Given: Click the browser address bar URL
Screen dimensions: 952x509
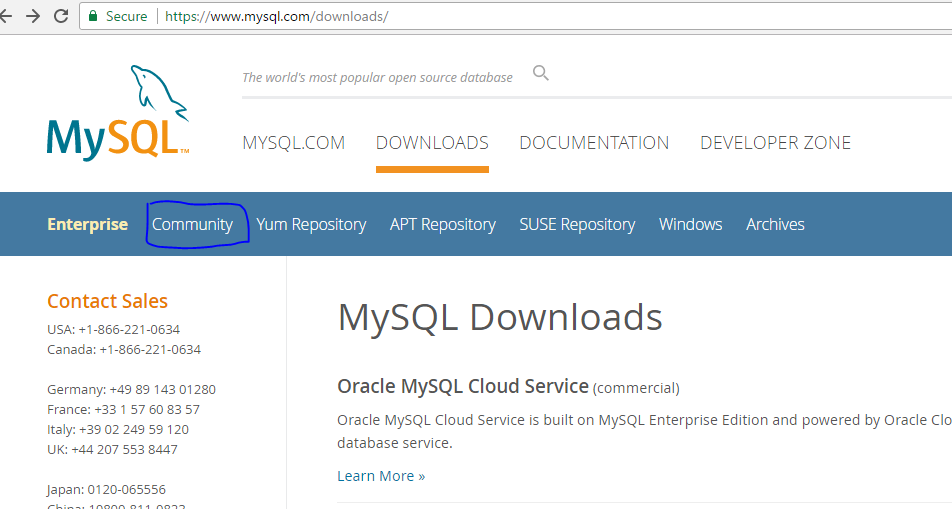Looking at the screenshot, I should click(x=276, y=17).
